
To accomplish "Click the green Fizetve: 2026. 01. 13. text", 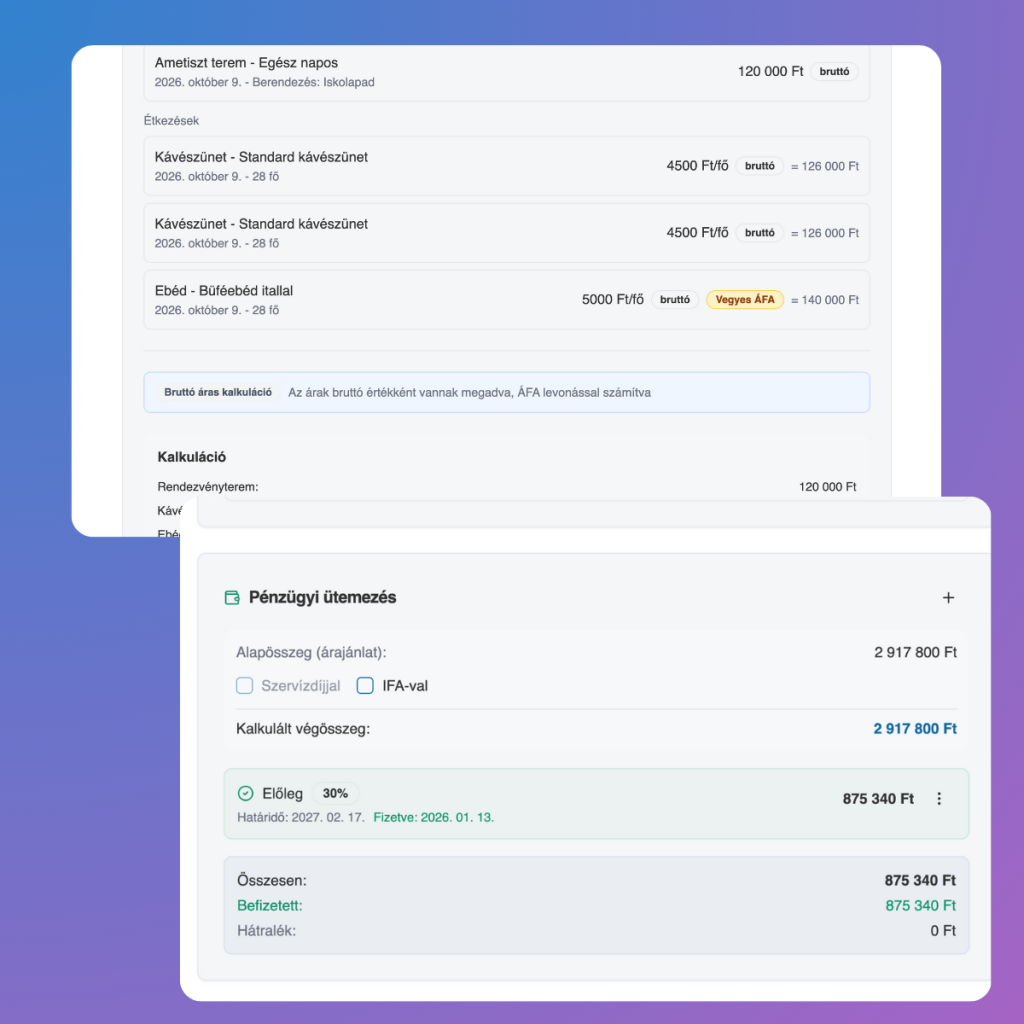I will pos(433,817).
